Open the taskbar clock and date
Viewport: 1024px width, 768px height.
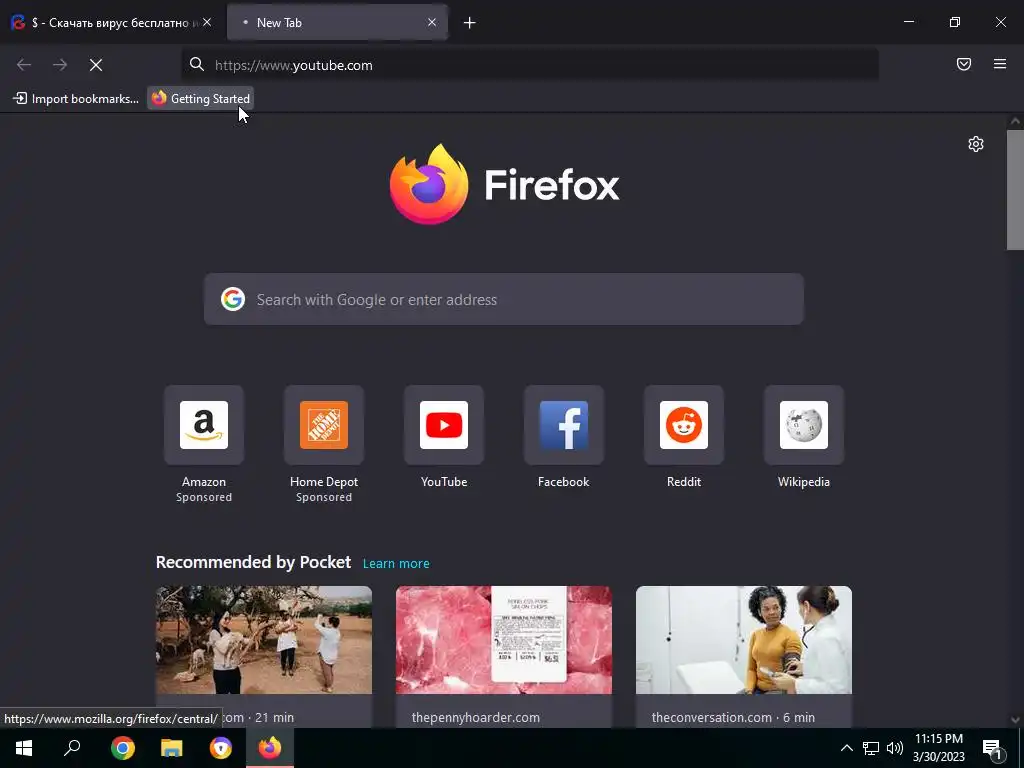938,748
